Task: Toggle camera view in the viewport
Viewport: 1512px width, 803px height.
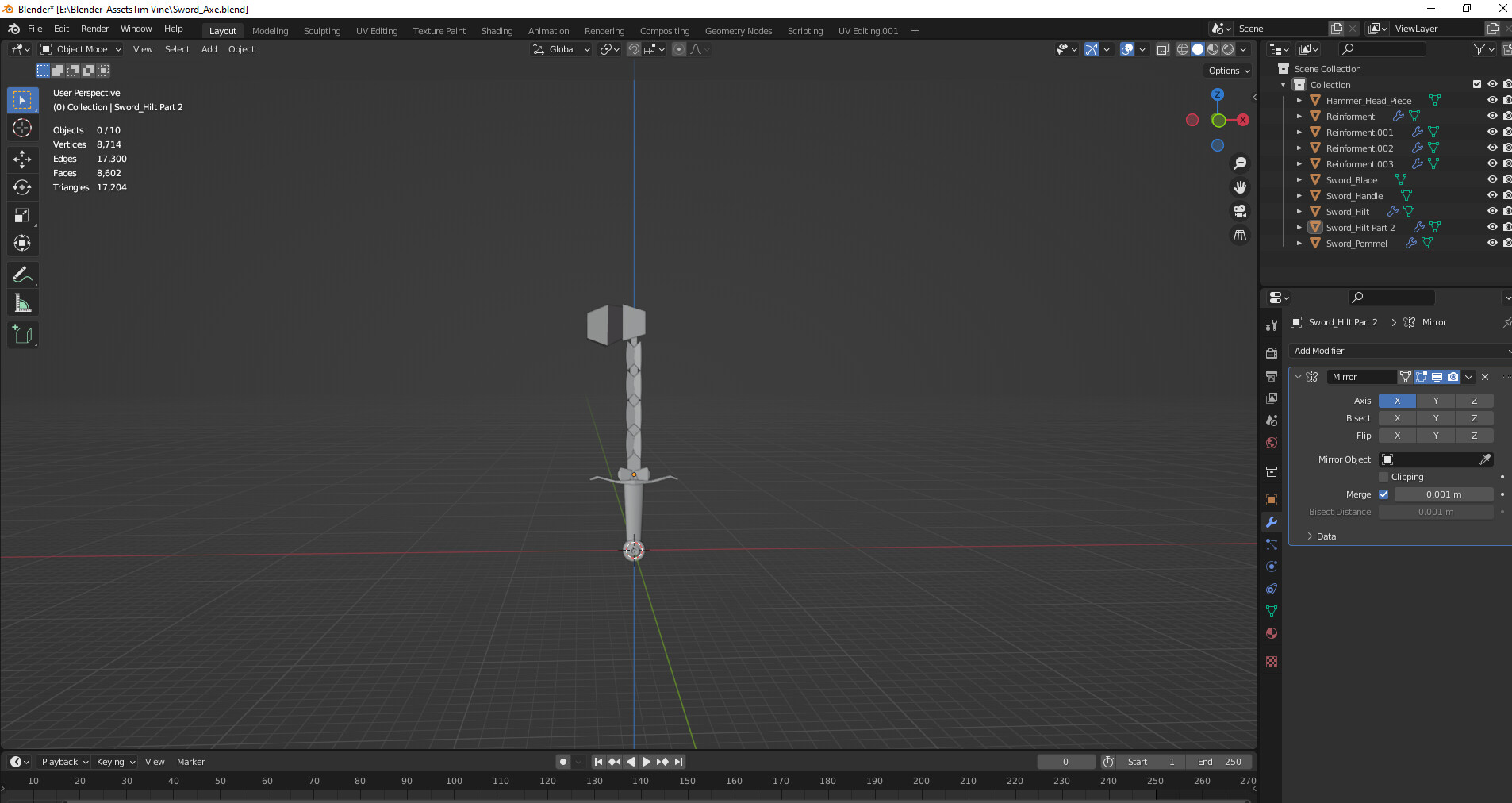Action: 1239,211
